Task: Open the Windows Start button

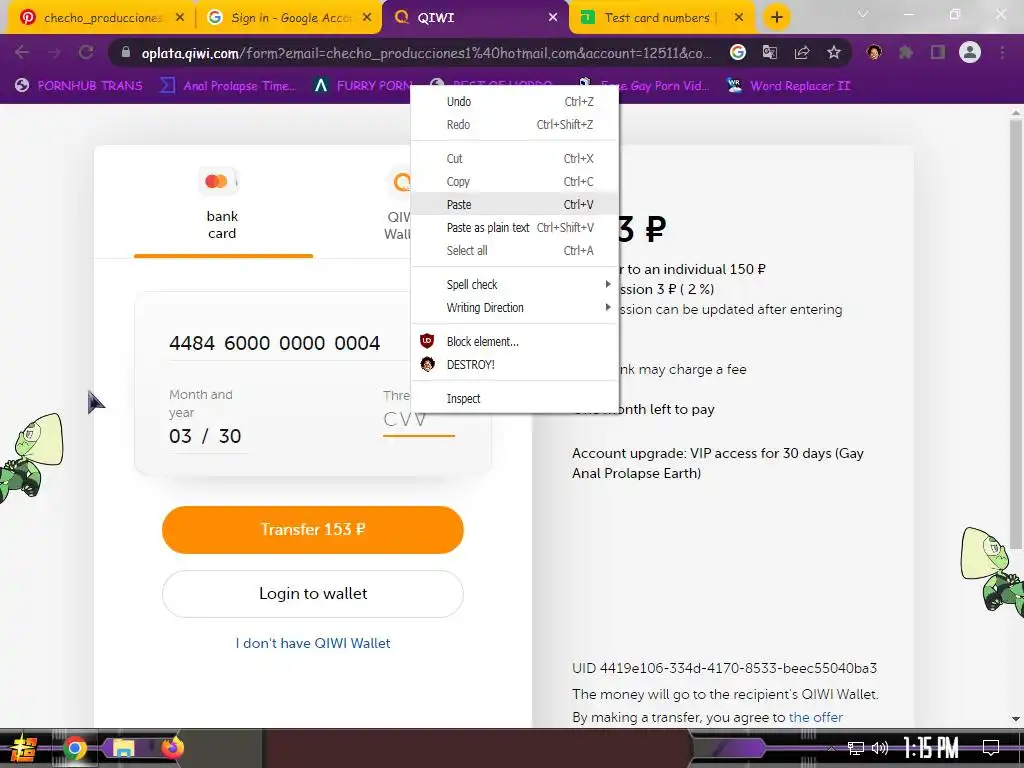Action: tap(24, 748)
